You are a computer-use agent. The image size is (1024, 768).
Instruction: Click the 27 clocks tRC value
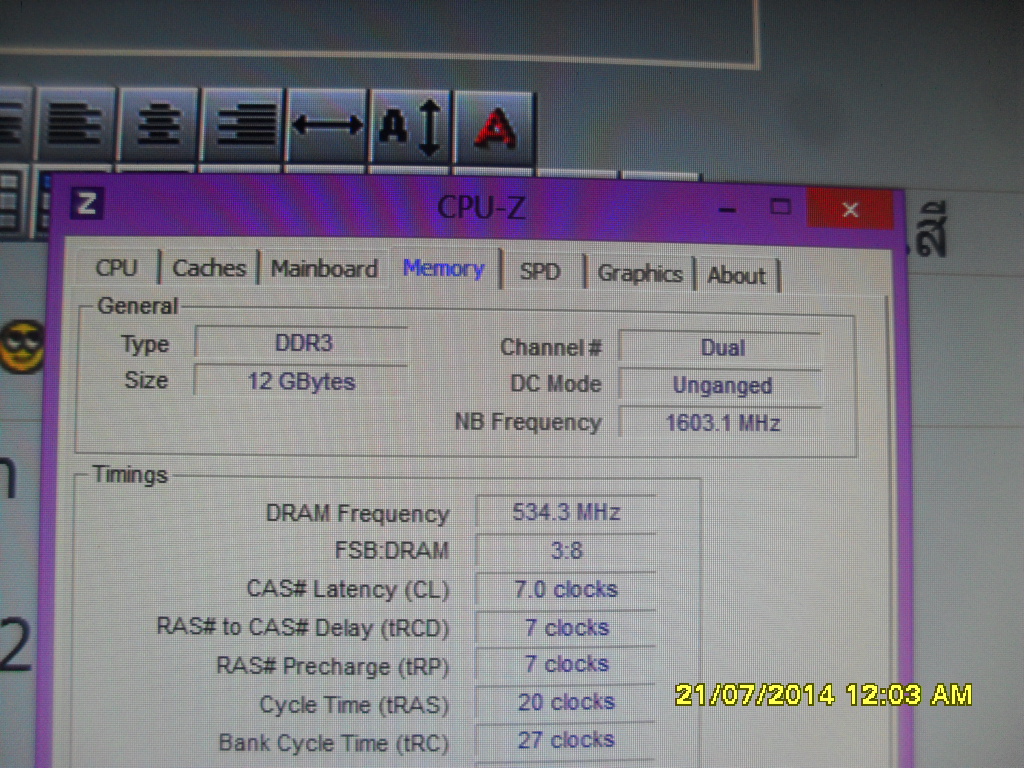point(566,740)
